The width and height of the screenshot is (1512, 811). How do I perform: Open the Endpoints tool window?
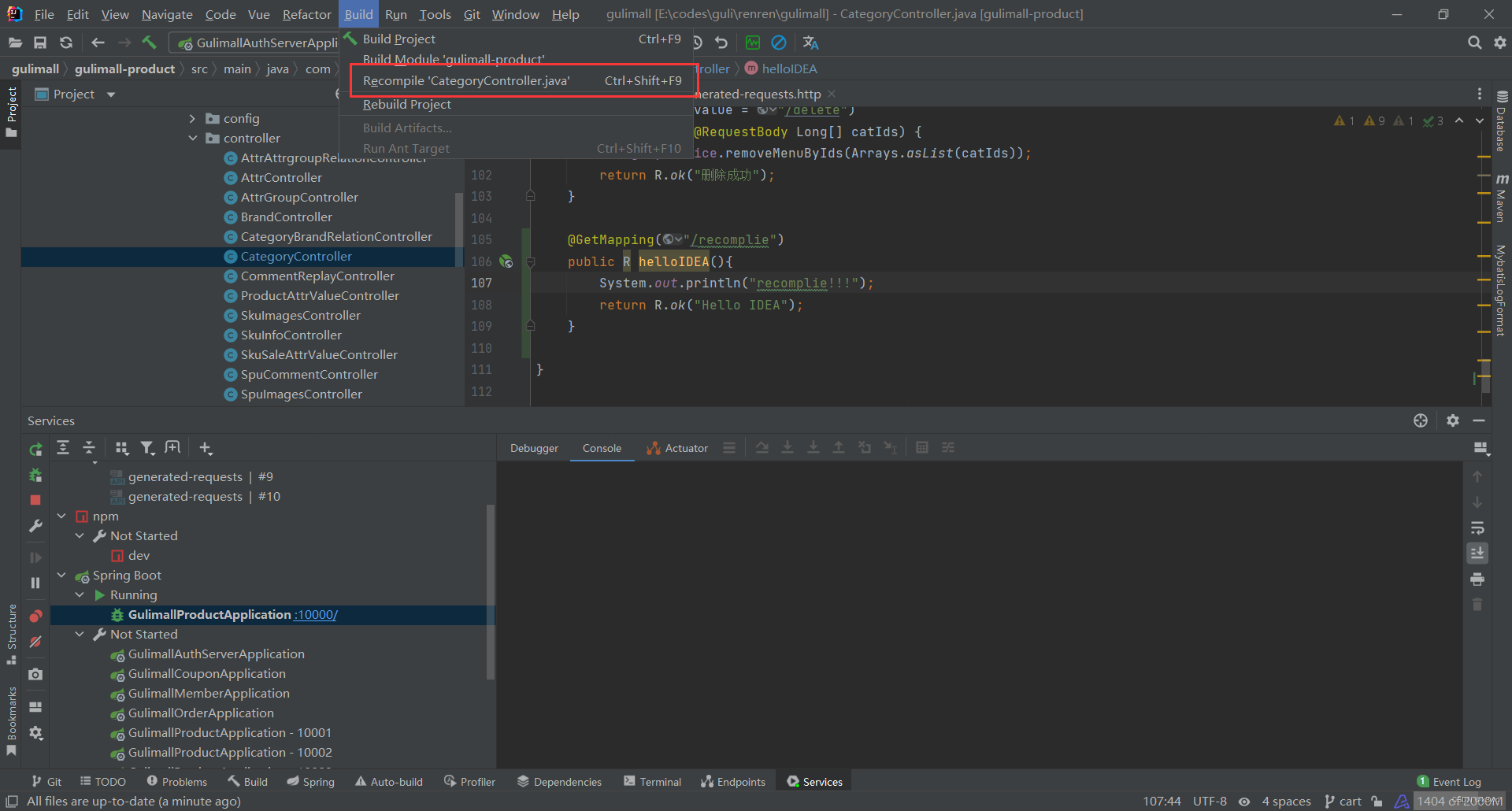click(x=732, y=781)
